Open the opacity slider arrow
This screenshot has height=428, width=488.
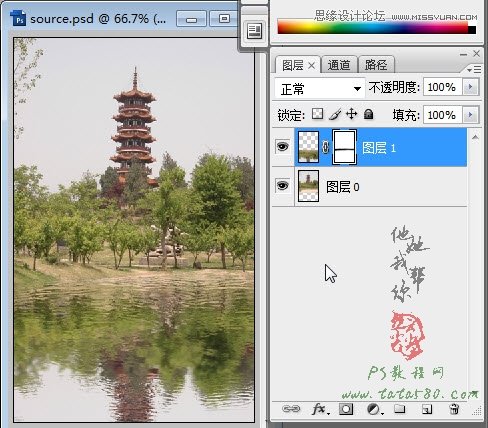471,87
